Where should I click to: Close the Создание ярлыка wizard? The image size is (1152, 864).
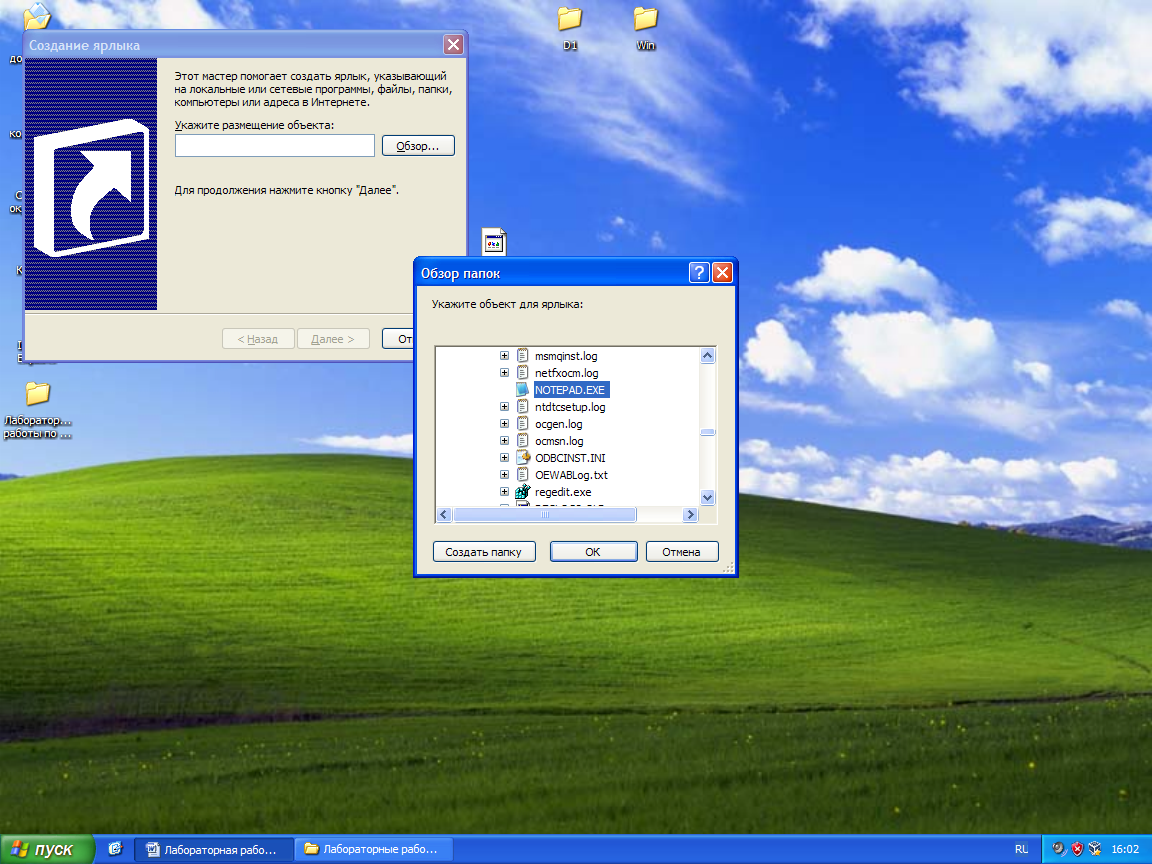[453, 45]
